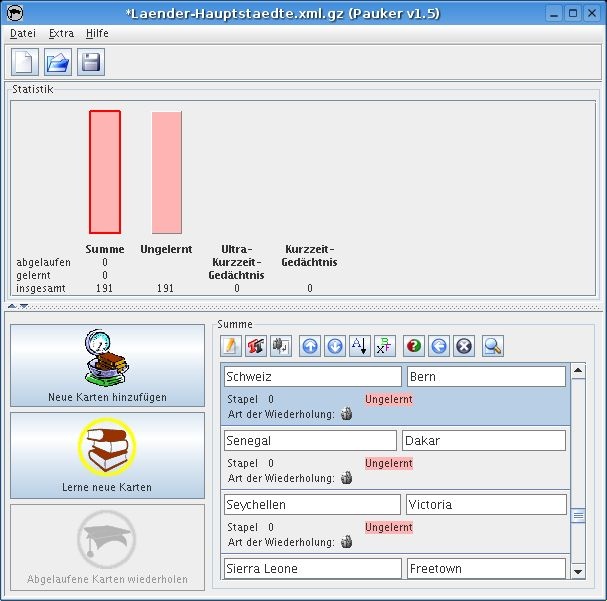The width and height of the screenshot is (607, 601).
Task: Open the Extra menu
Action: tap(61, 34)
